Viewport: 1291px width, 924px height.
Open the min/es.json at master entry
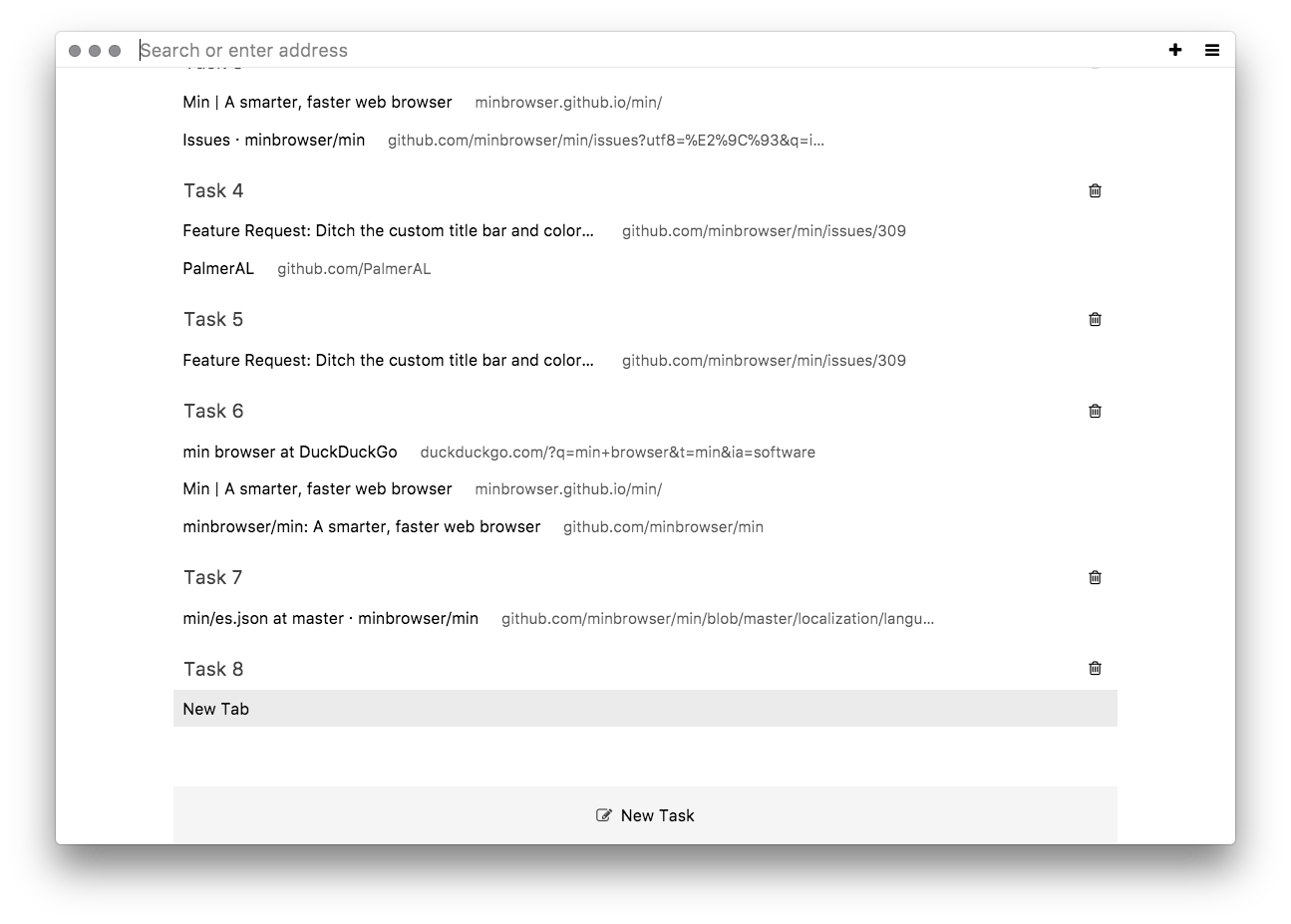(x=329, y=618)
